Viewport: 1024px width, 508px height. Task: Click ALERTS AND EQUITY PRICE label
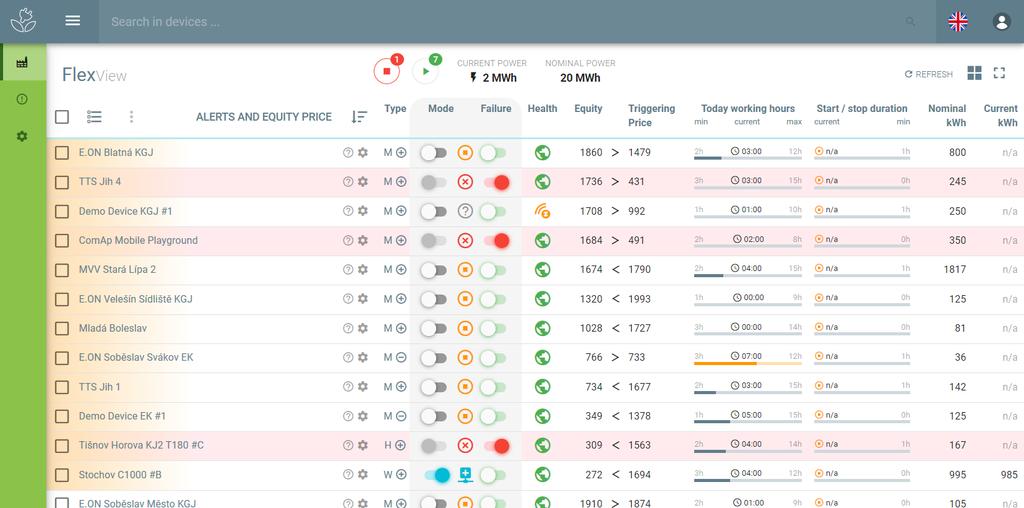pyautogui.click(x=264, y=117)
